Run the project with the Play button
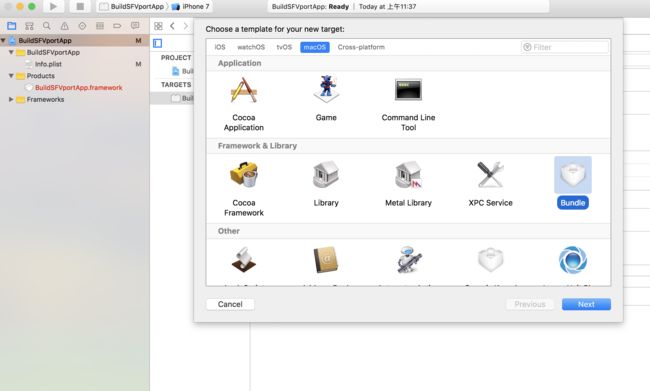The image size is (650, 391). 53,6
